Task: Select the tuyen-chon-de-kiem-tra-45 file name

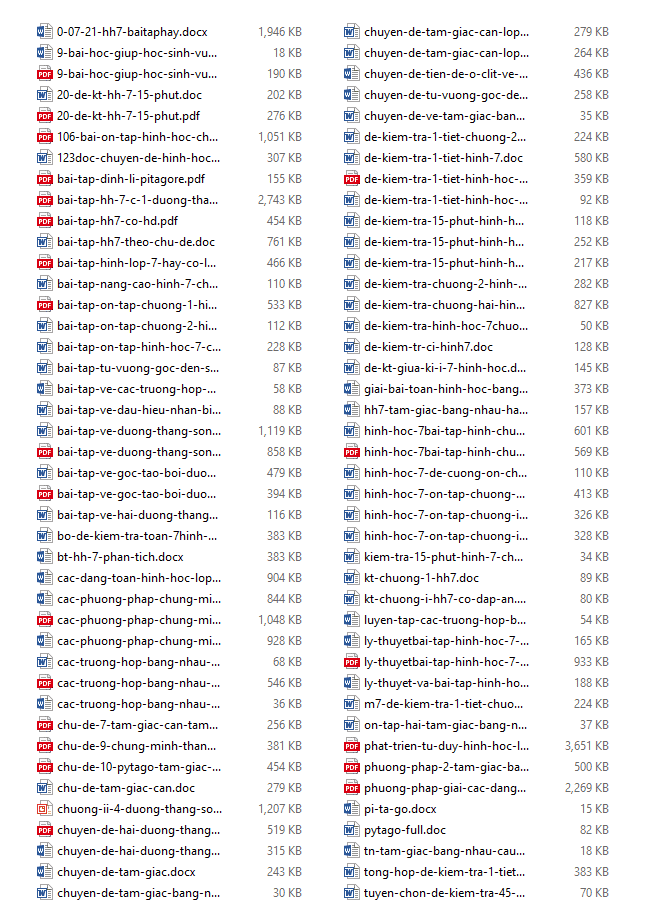Action: tap(444, 893)
